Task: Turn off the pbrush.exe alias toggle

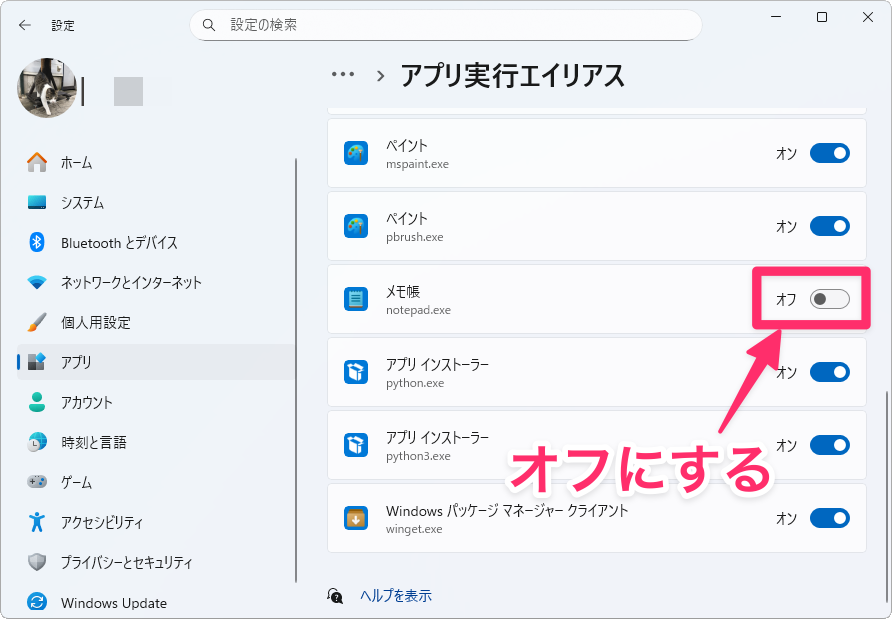Action: (x=829, y=226)
